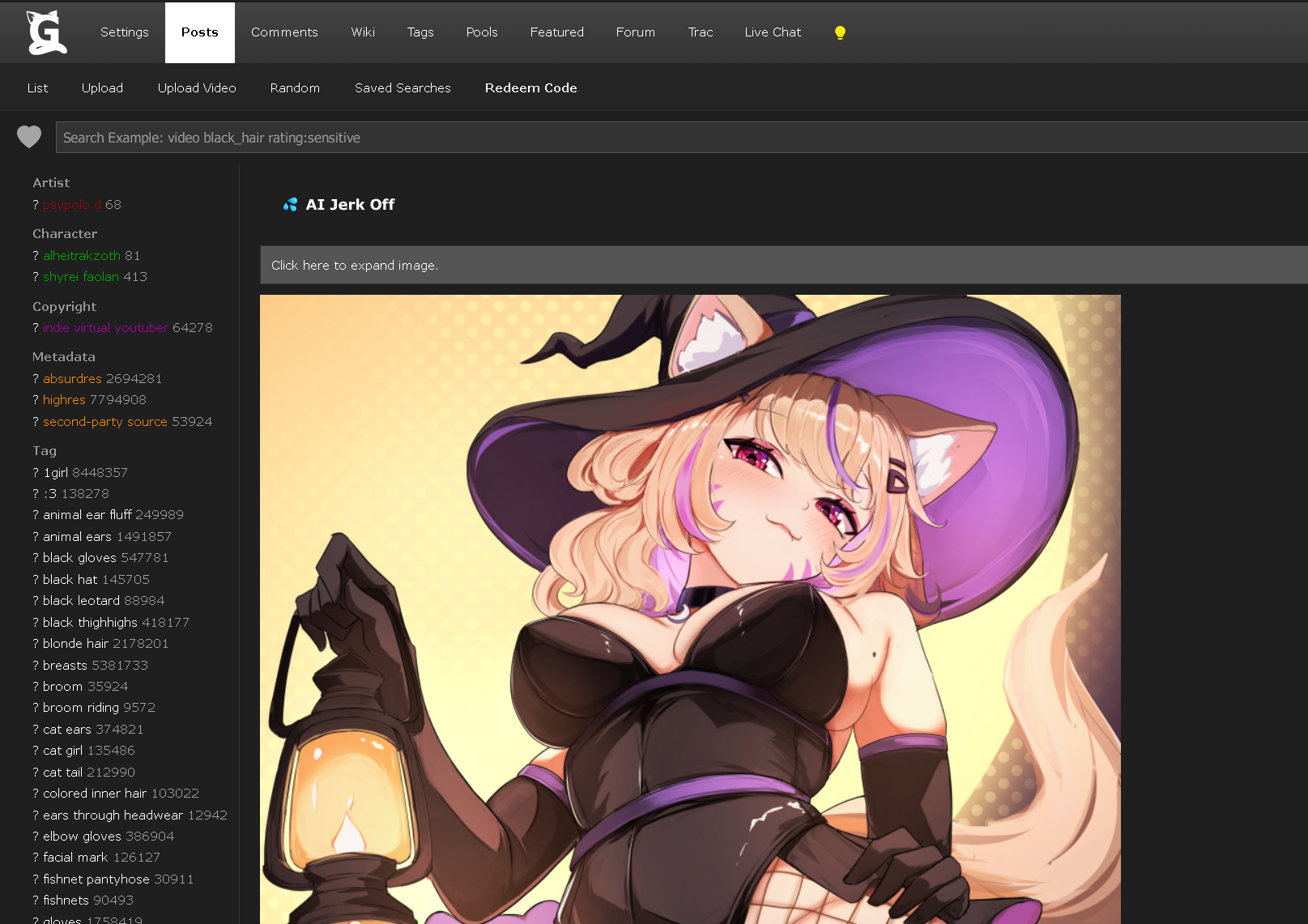Click the black leotard tag
Screen dimensions: 1308x924
[x=81, y=601]
